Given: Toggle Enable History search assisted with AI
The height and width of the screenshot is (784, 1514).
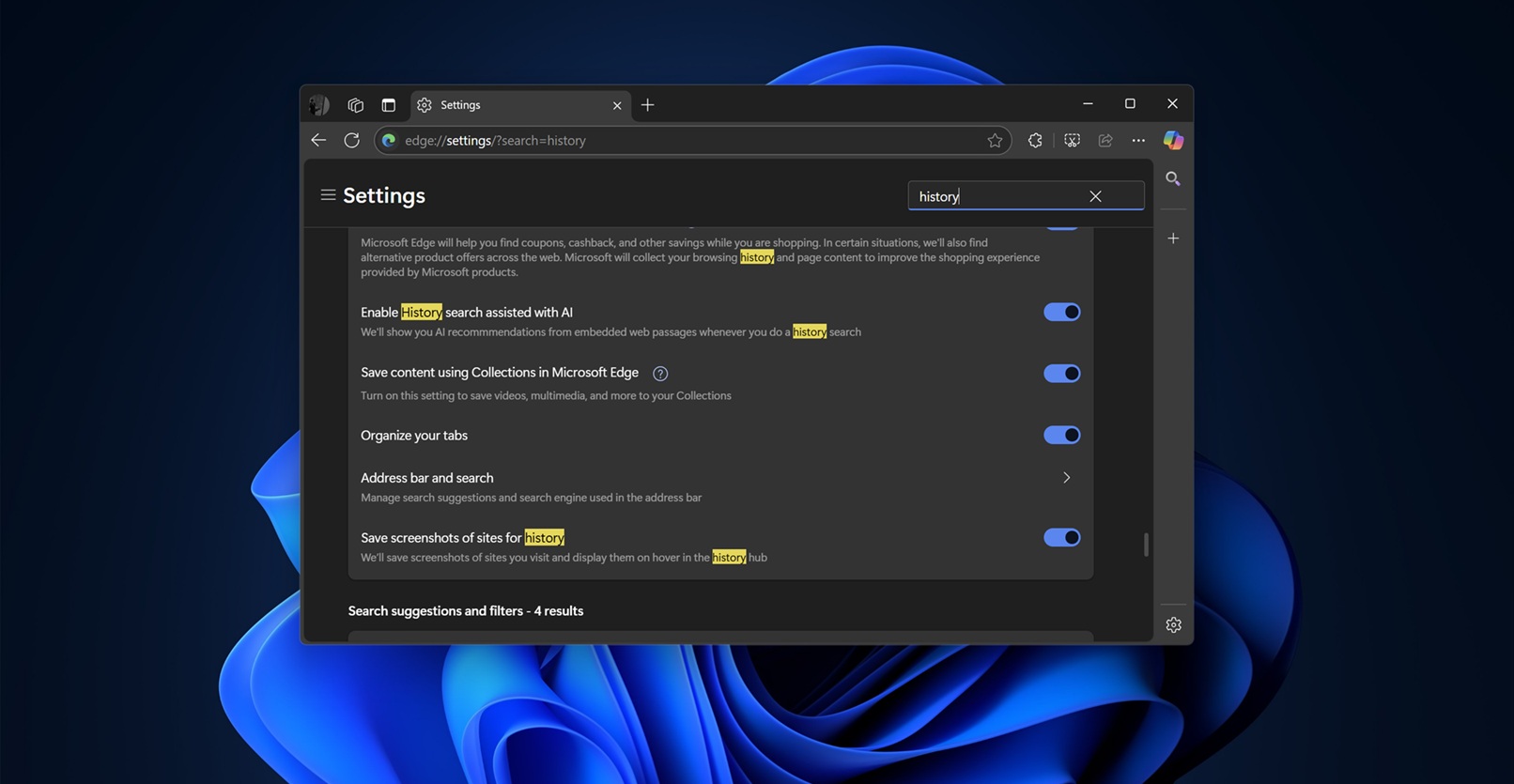Looking at the screenshot, I should pyautogui.click(x=1062, y=312).
